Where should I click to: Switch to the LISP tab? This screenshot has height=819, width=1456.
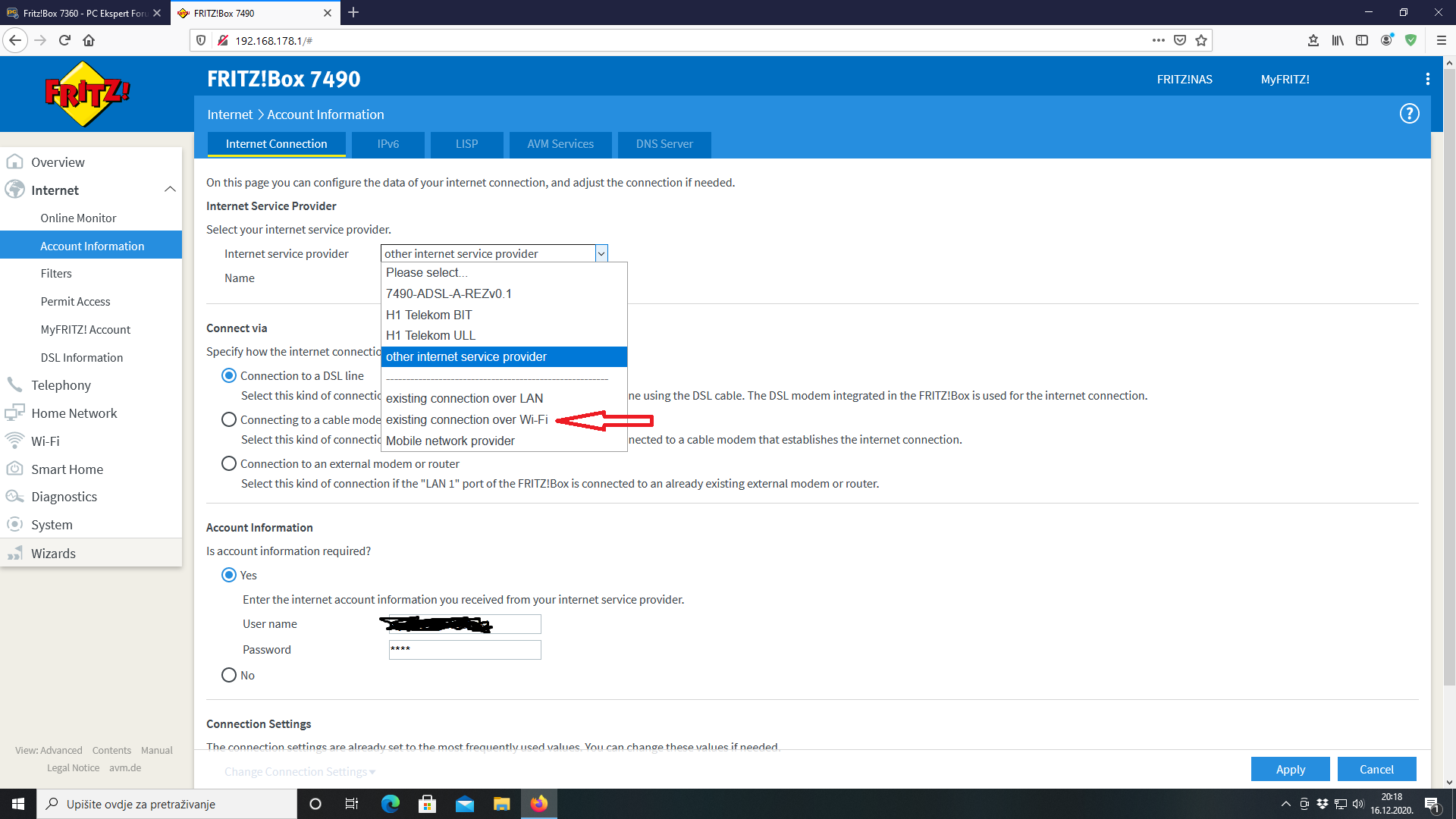point(467,144)
